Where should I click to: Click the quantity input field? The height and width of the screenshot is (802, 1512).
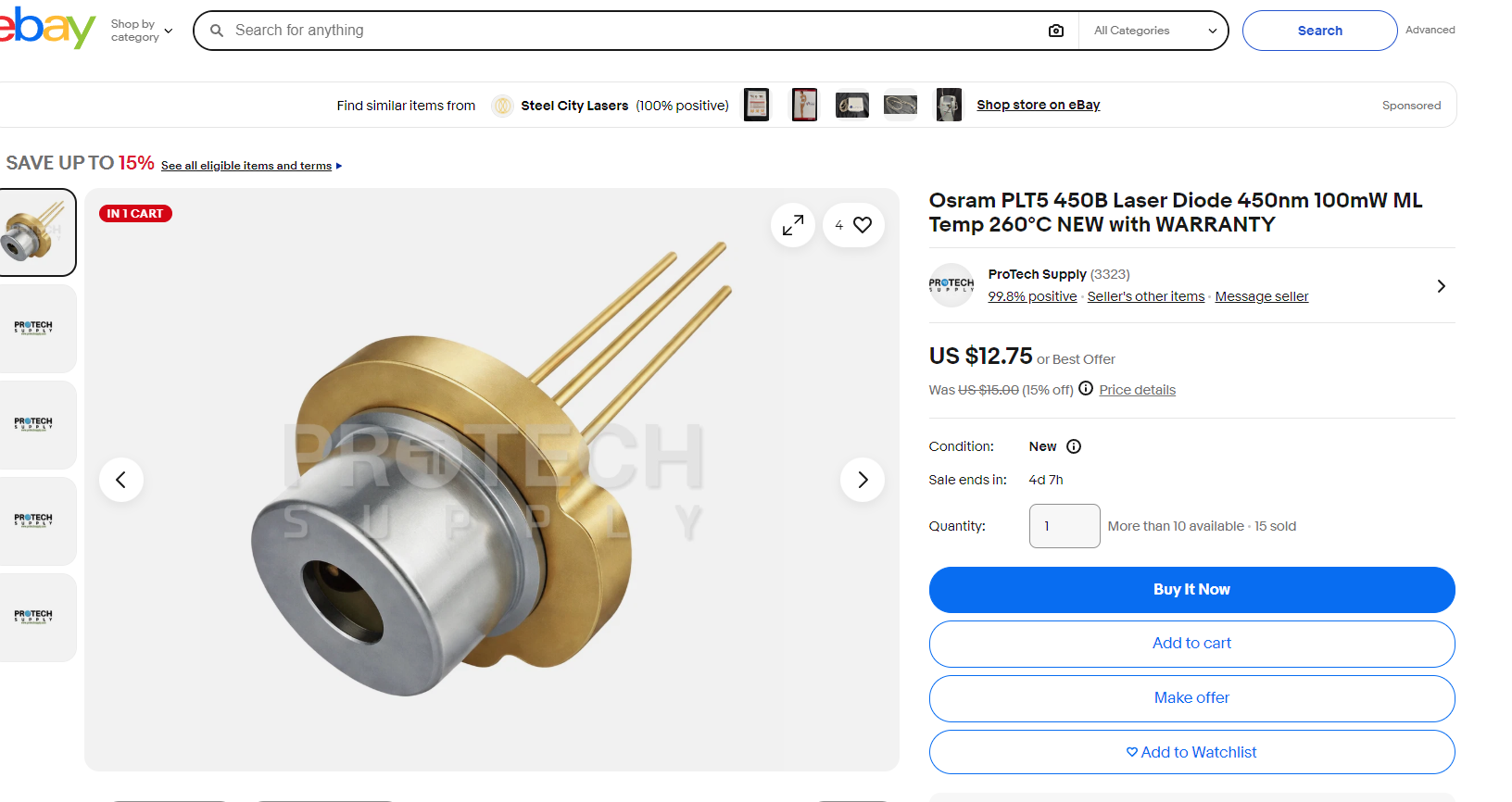pyautogui.click(x=1064, y=526)
